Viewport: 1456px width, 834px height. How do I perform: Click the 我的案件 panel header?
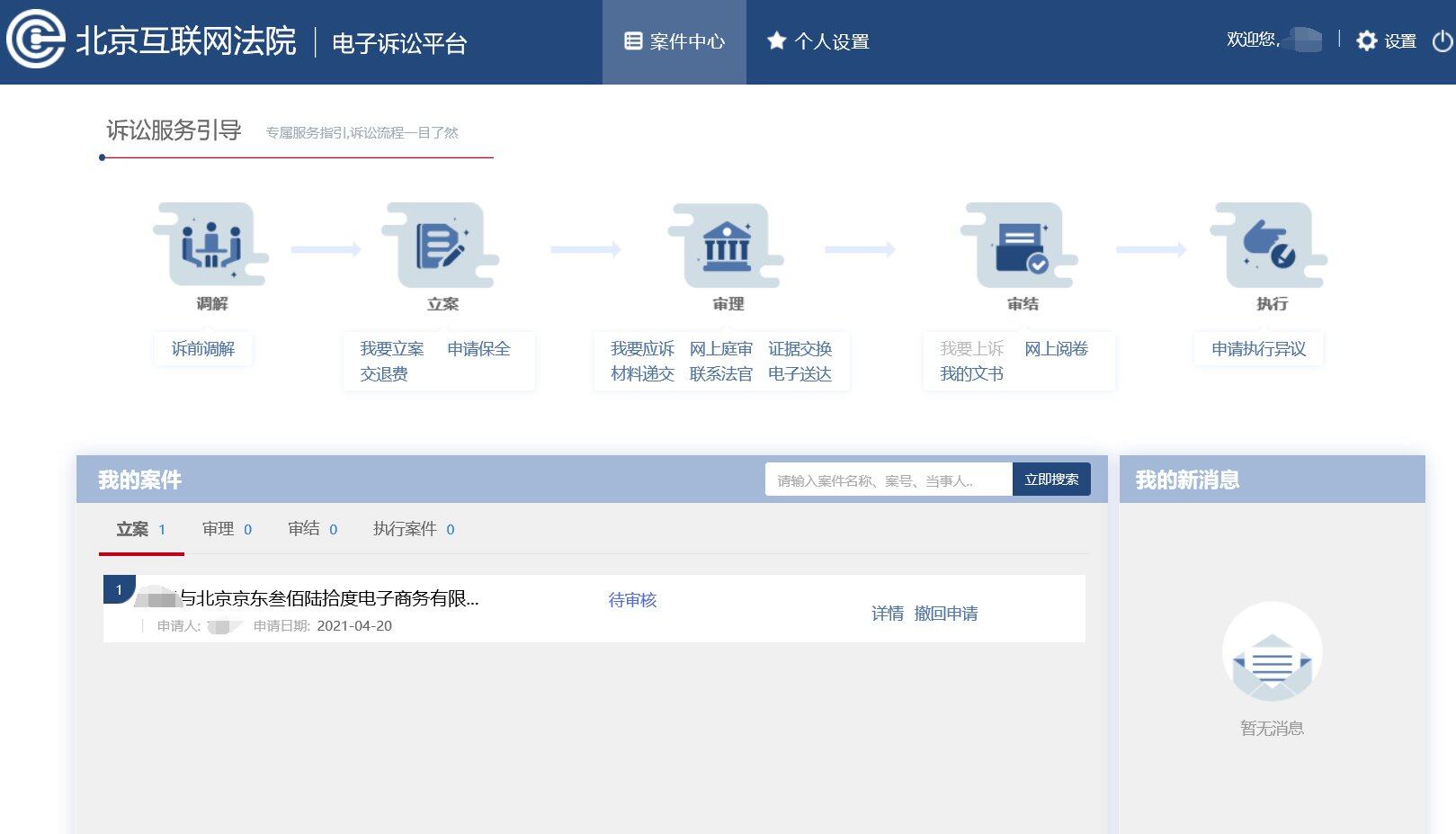(592, 480)
